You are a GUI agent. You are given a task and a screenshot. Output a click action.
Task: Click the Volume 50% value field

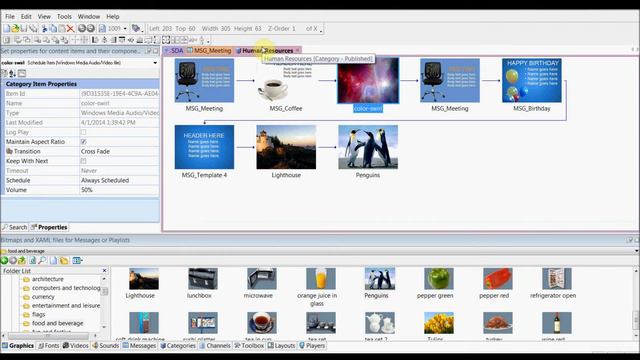point(119,190)
